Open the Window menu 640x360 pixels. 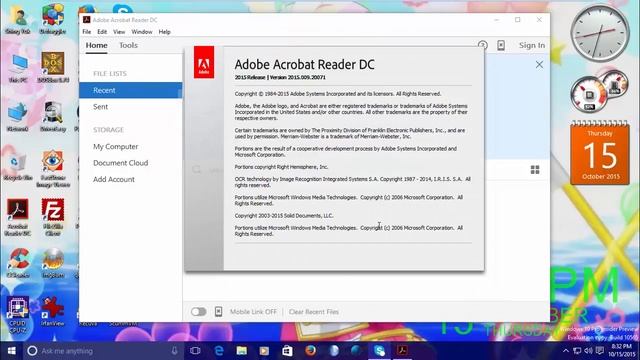pos(142,32)
